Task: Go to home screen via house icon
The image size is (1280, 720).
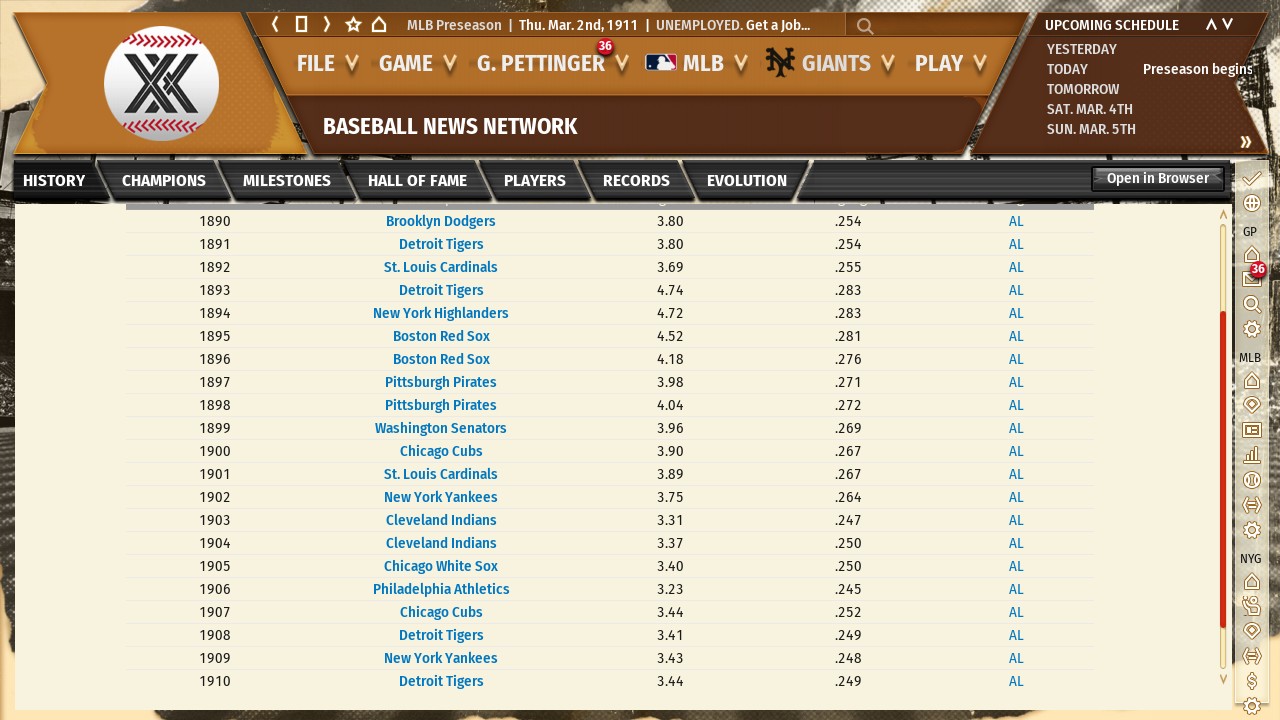Action: click(x=379, y=25)
